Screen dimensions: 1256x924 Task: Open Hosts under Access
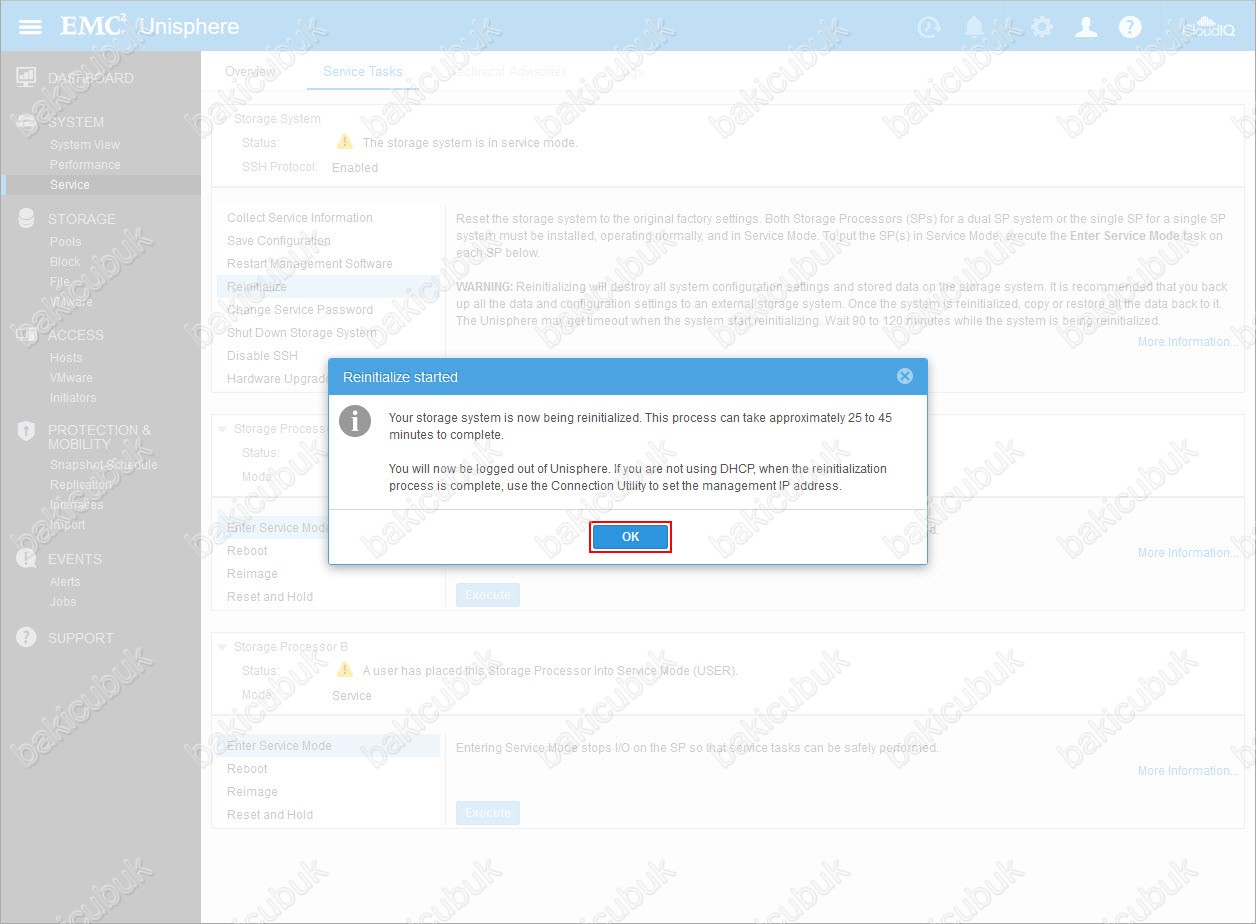click(66, 358)
